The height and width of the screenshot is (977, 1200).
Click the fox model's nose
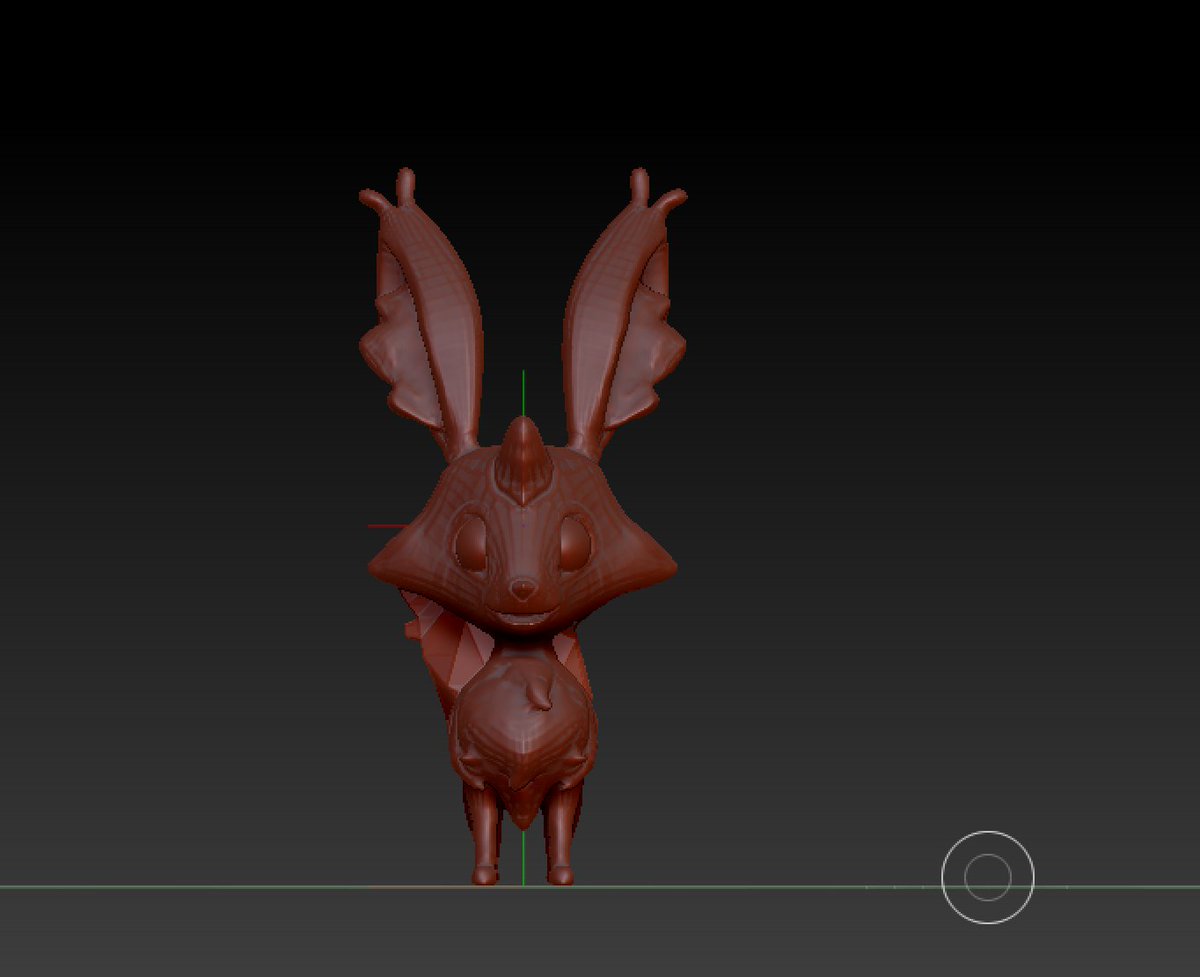(x=522, y=588)
